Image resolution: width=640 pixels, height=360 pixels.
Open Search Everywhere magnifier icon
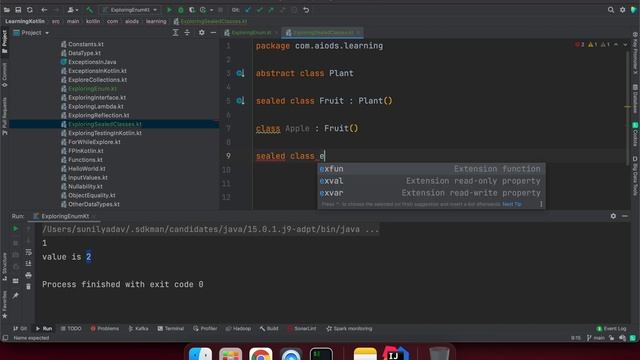[611, 10]
